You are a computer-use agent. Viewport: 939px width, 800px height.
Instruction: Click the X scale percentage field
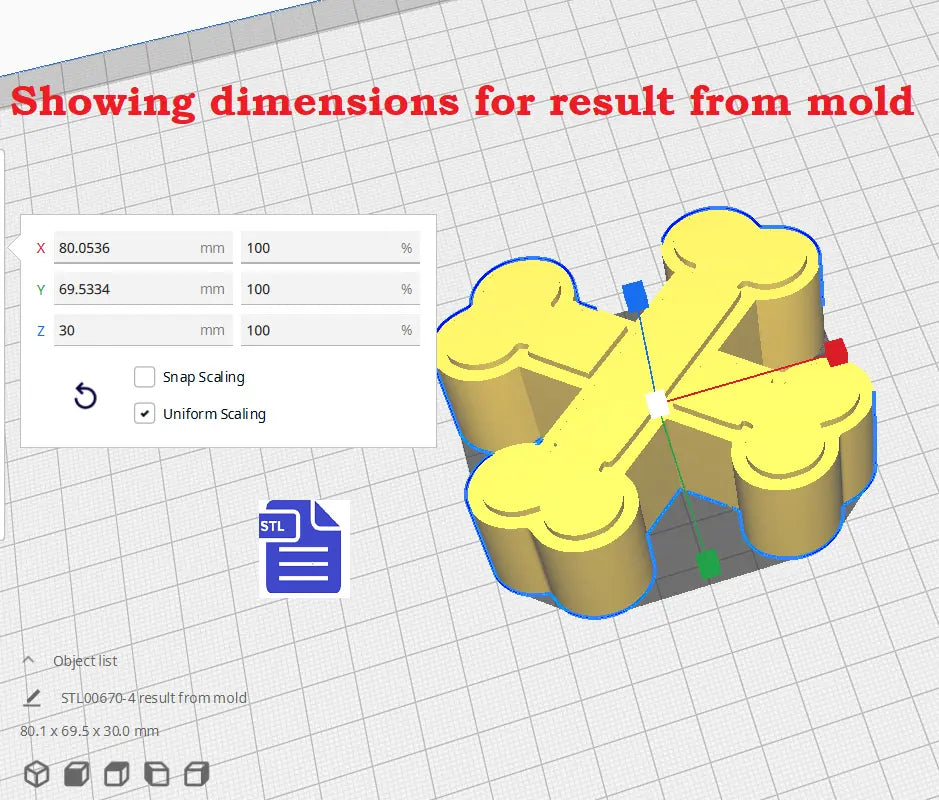329,248
